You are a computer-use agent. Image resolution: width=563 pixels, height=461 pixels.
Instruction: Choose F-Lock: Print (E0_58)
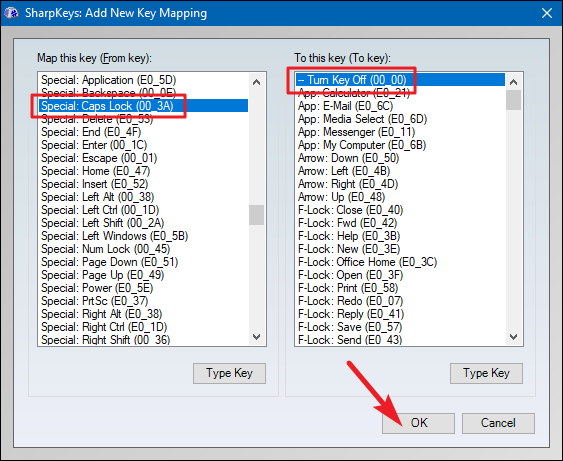[400, 288]
